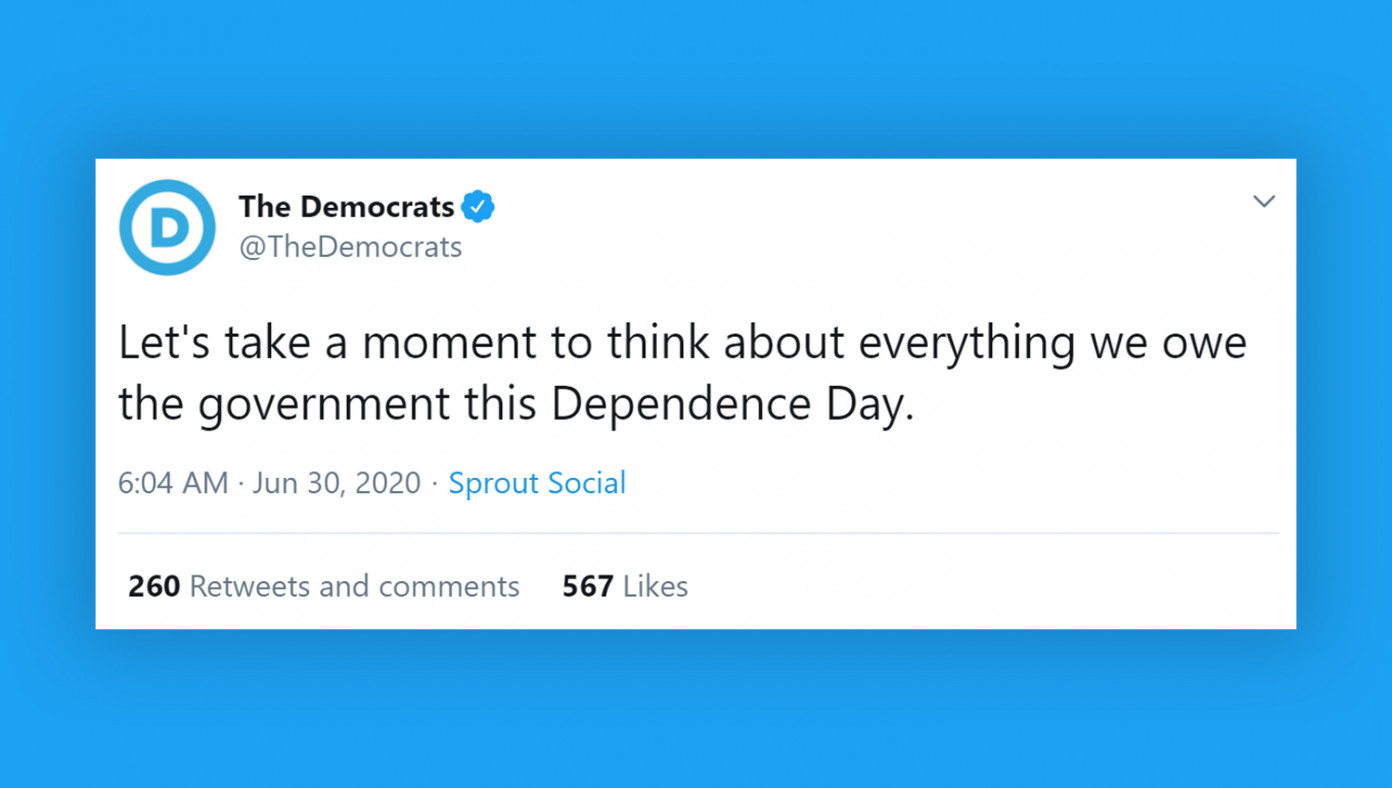View the 567 Likes list
The width and height of the screenshot is (1392, 788).
click(x=625, y=586)
